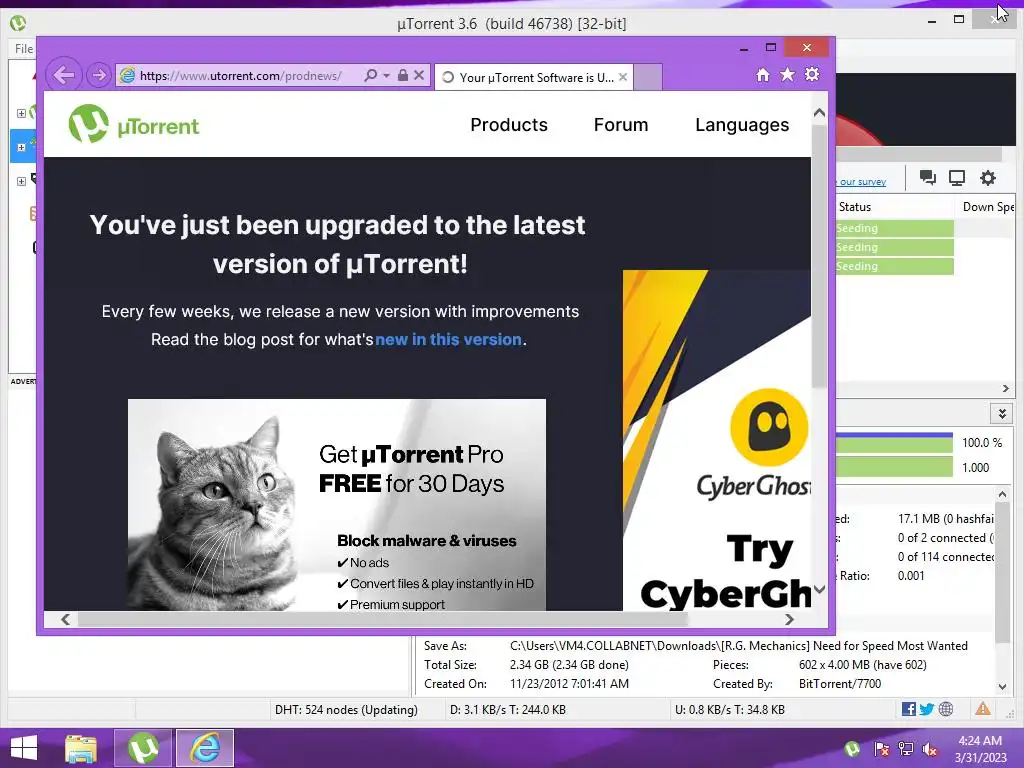Image resolution: width=1024 pixels, height=768 pixels.
Task: Click the DHT: 524 nodes status text
Action: (x=346, y=710)
